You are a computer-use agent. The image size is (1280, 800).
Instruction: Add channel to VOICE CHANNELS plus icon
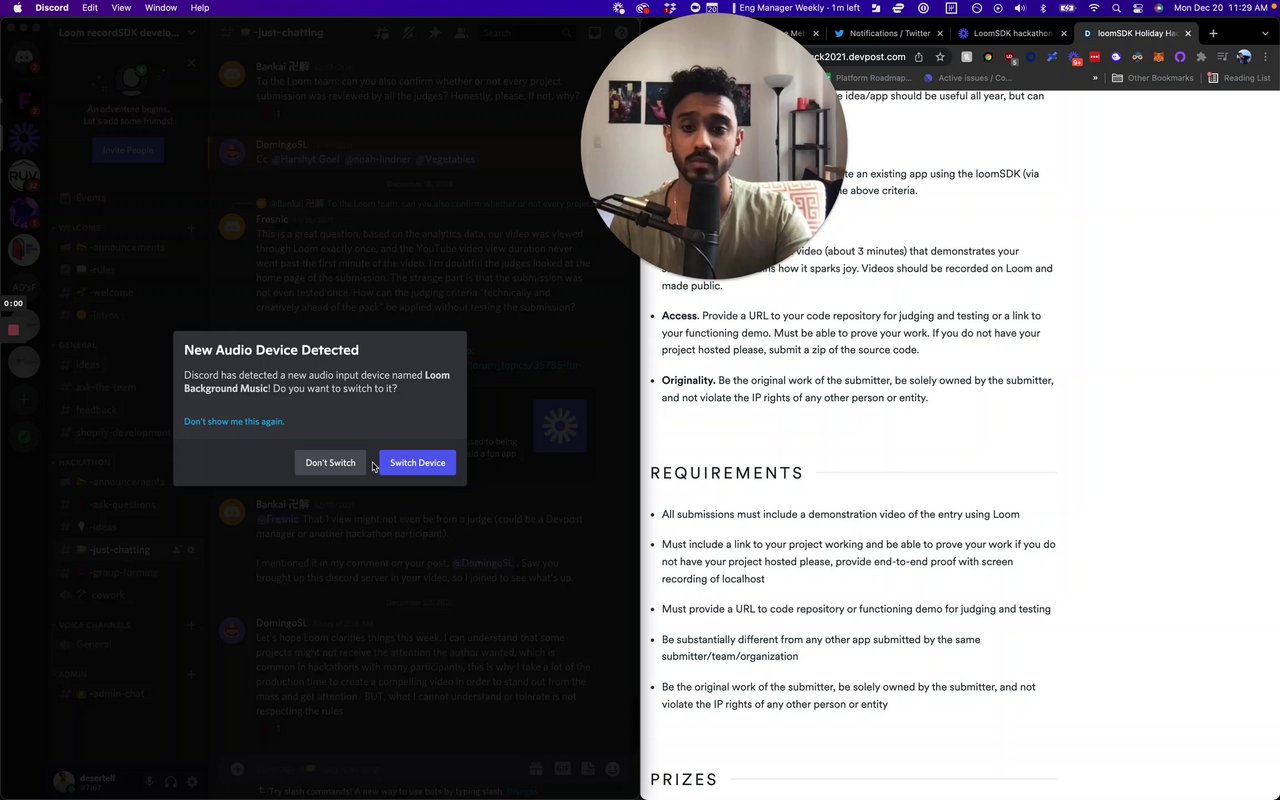[191, 625]
